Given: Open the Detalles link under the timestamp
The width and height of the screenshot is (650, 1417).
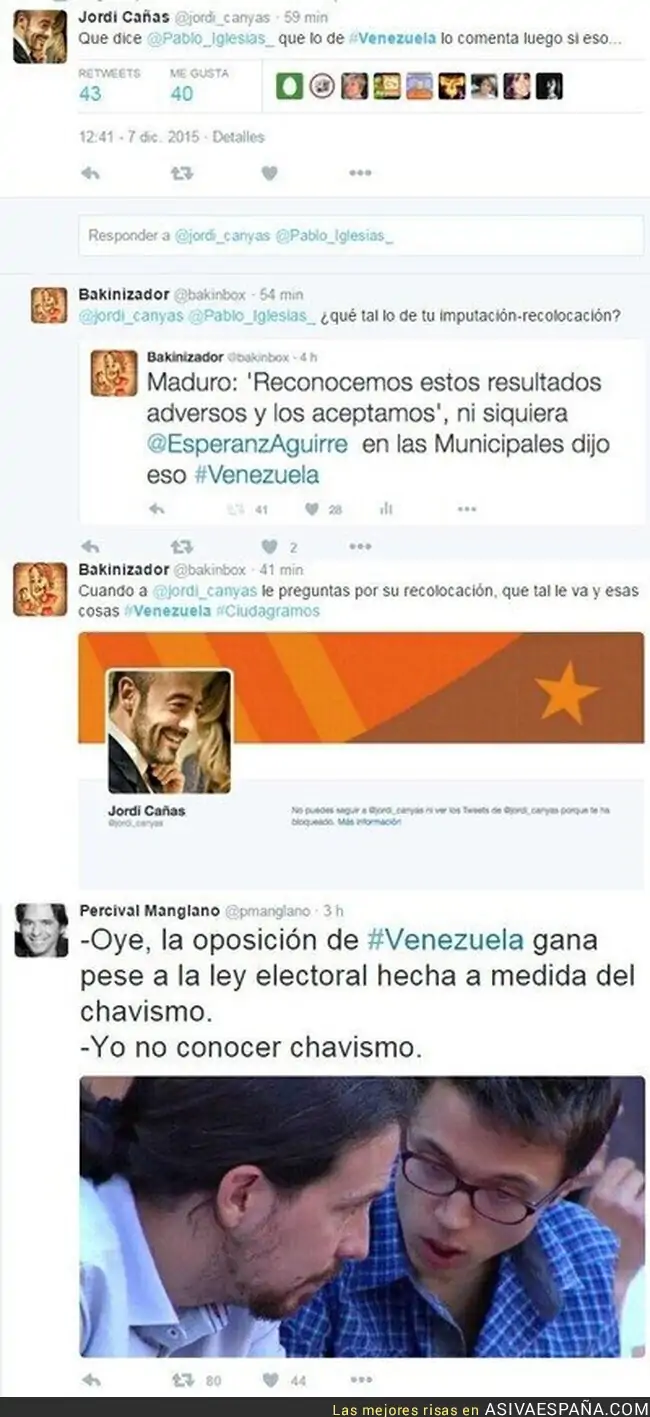Looking at the screenshot, I should 239,137.
